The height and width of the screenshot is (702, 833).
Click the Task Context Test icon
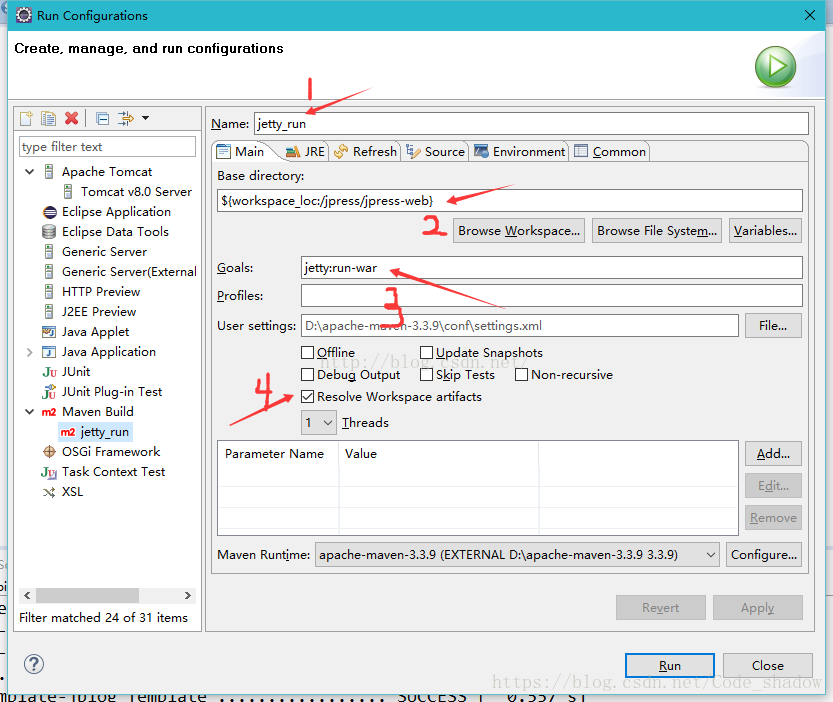point(49,472)
